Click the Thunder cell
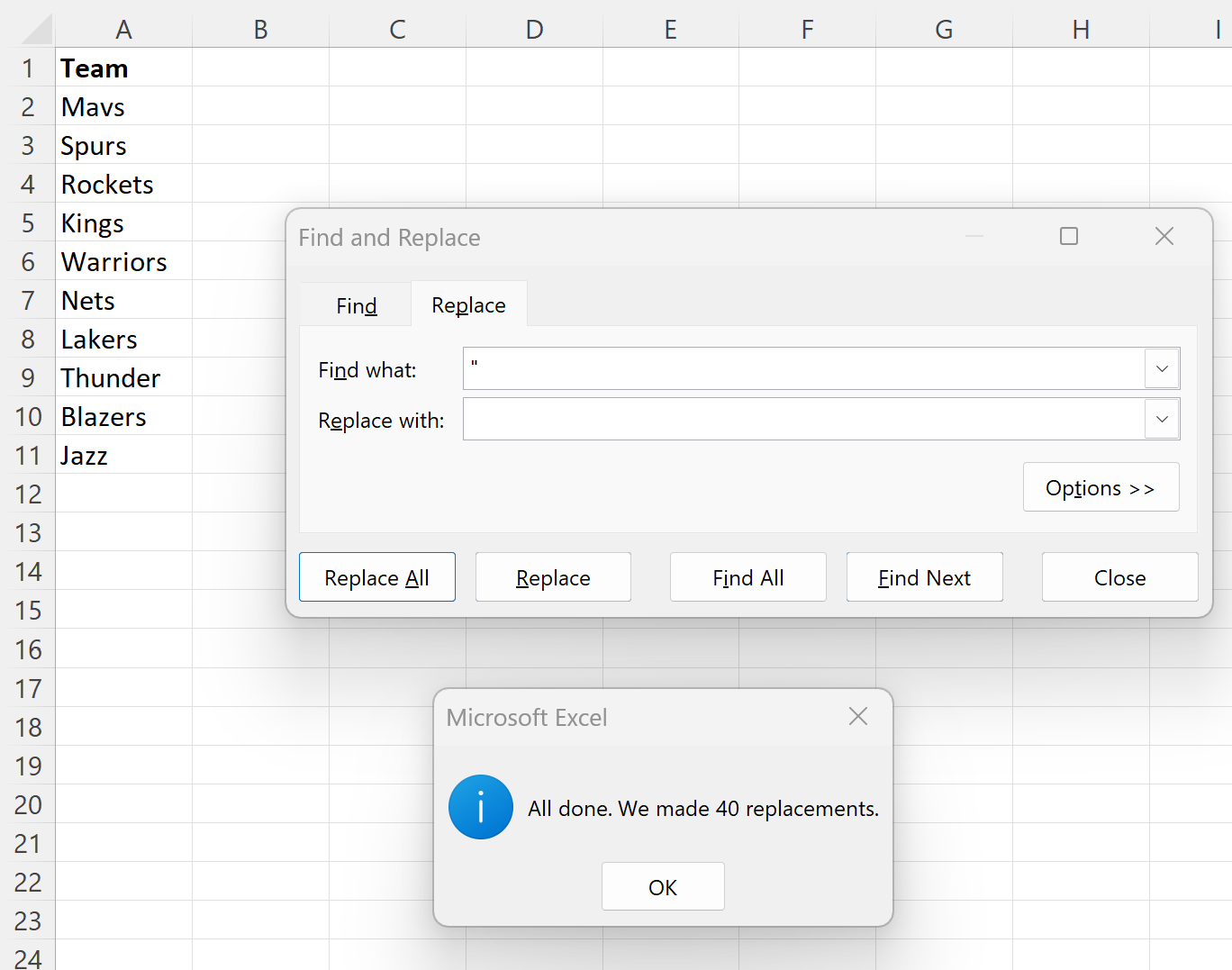Screen dimensions: 1232x970 124,377
